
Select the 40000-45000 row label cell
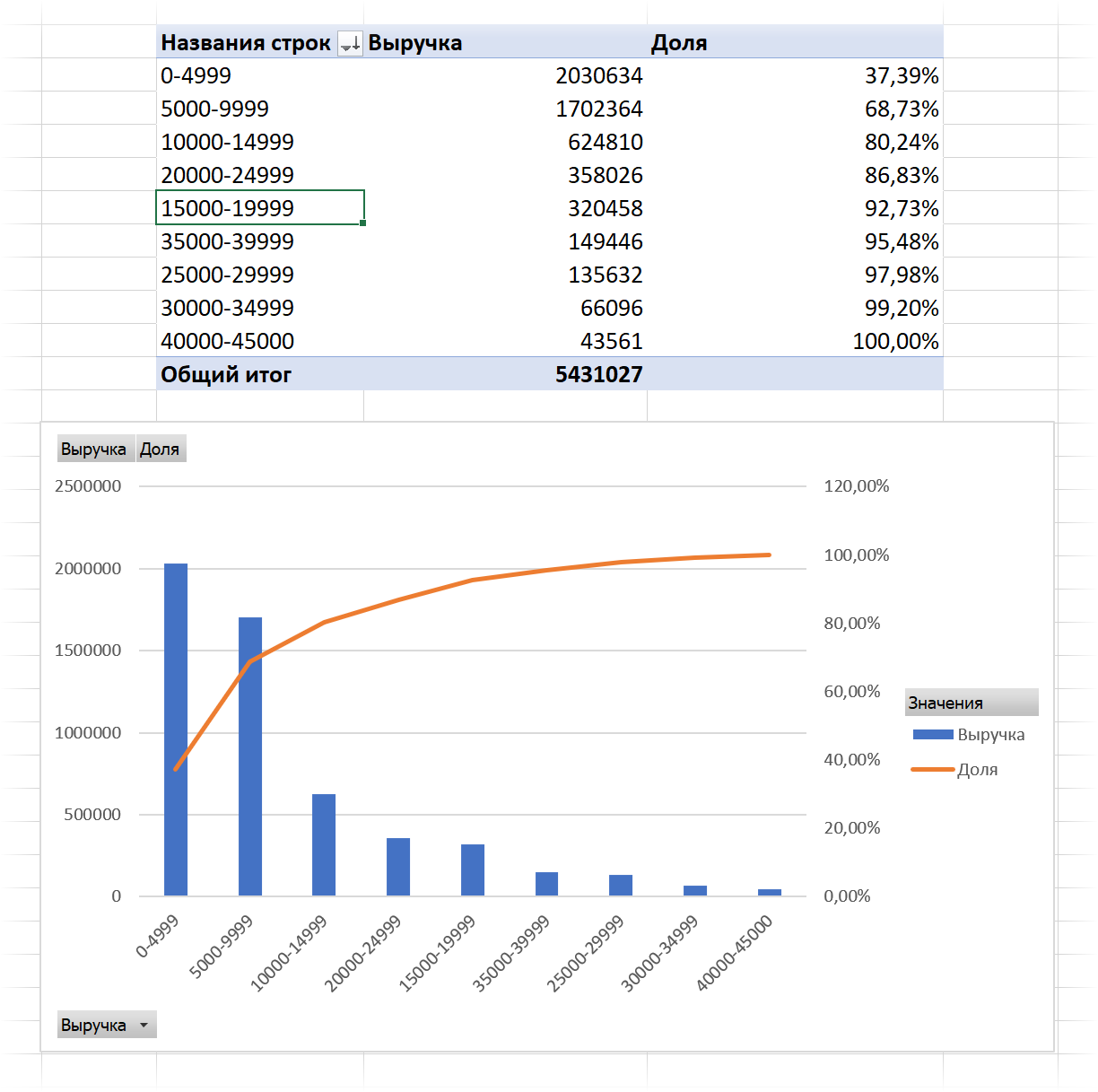[260, 342]
